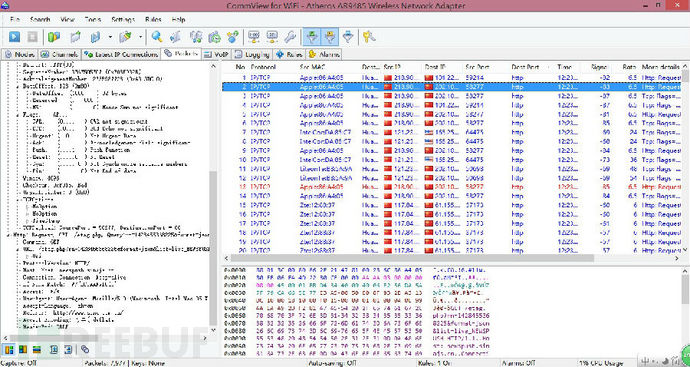Viewport: 690px width, 367px height.
Task: Toggle the third, unhighlighted capture funnel button
Action: (348, 37)
